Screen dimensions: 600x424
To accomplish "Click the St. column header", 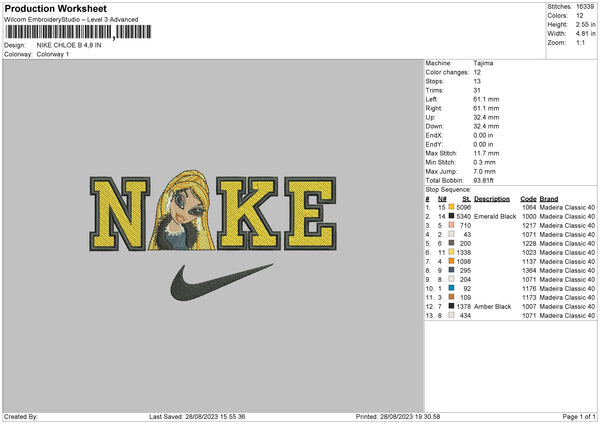I will coord(466,199).
